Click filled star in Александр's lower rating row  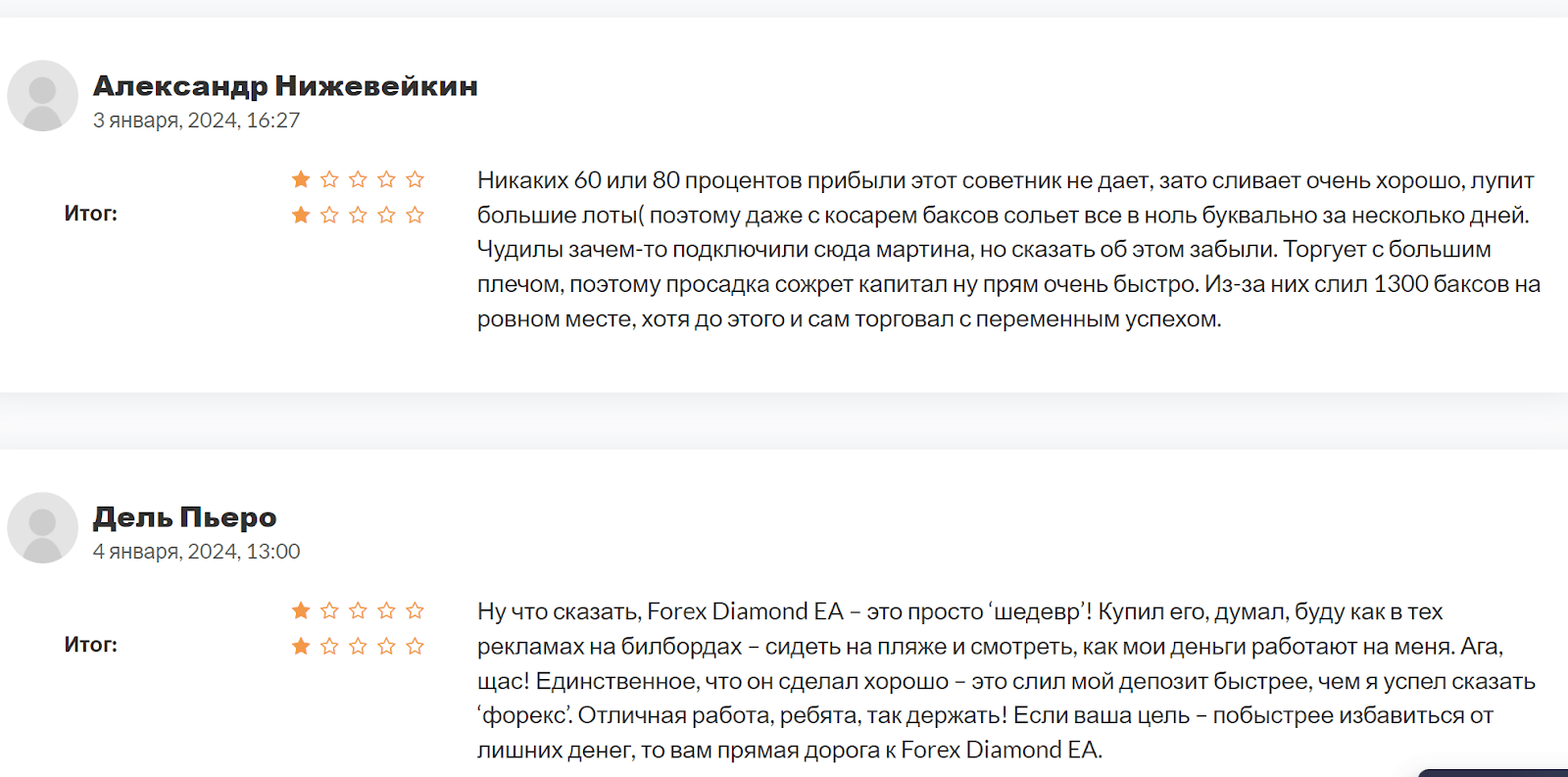pyautogui.click(x=301, y=215)
